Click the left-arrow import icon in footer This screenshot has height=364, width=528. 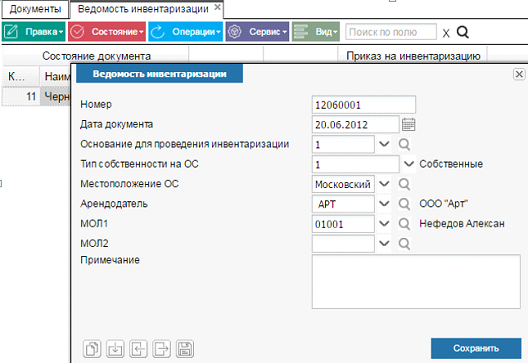pos(138,349)
